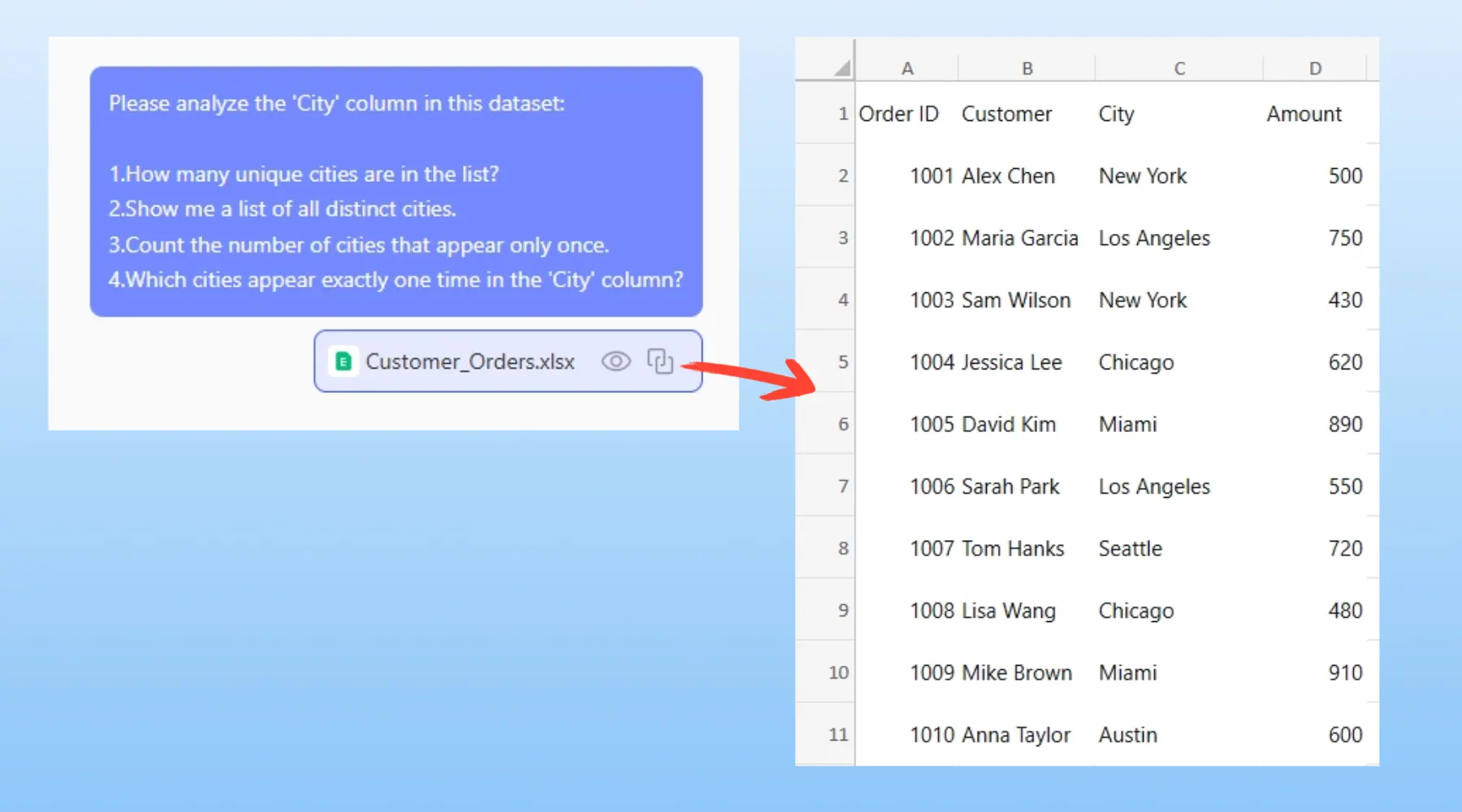Click the blue chat message bubble
The height and width of the screenshot is (812, 1462).
point(396,192)
